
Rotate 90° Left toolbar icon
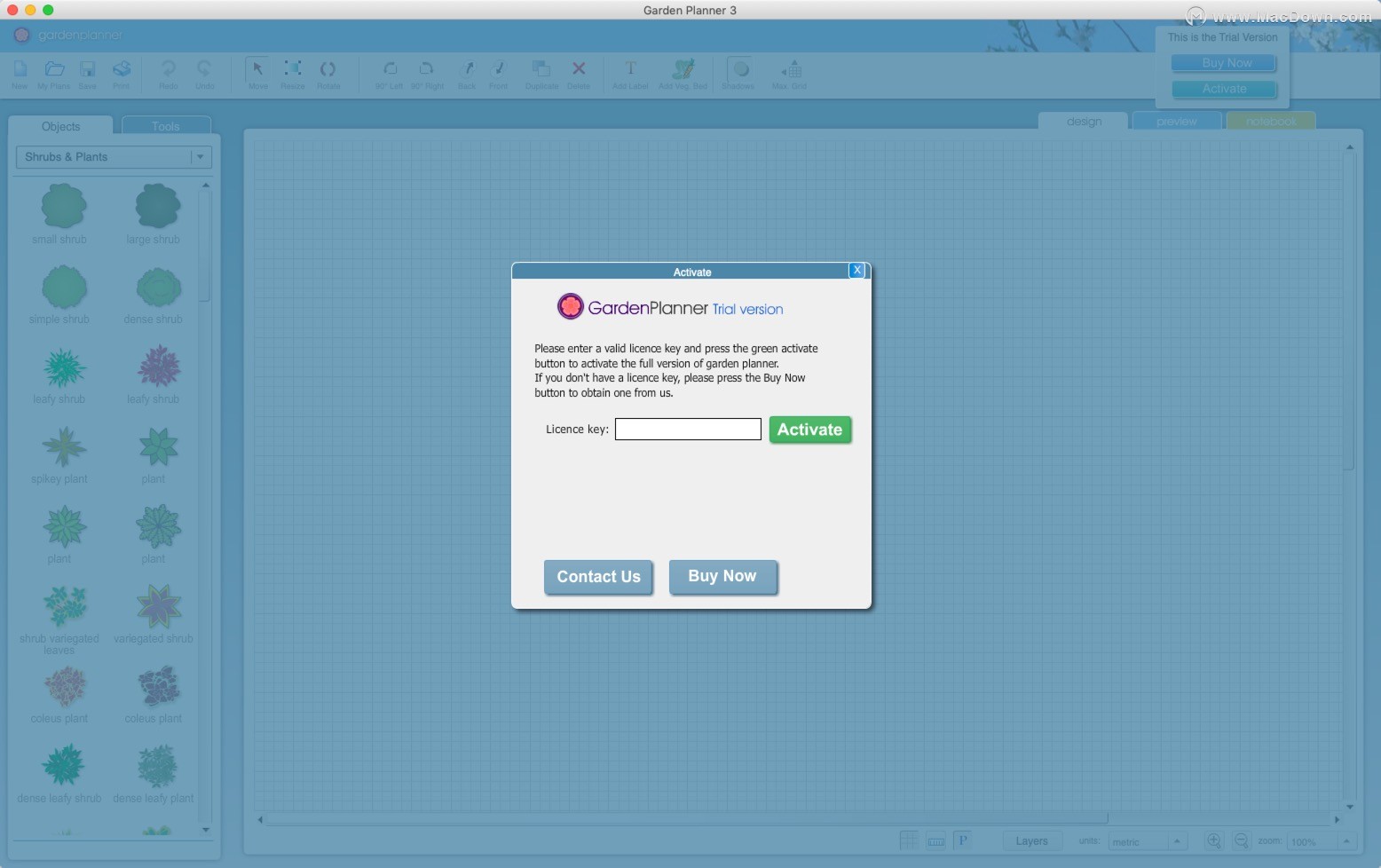tap(390, 69)
